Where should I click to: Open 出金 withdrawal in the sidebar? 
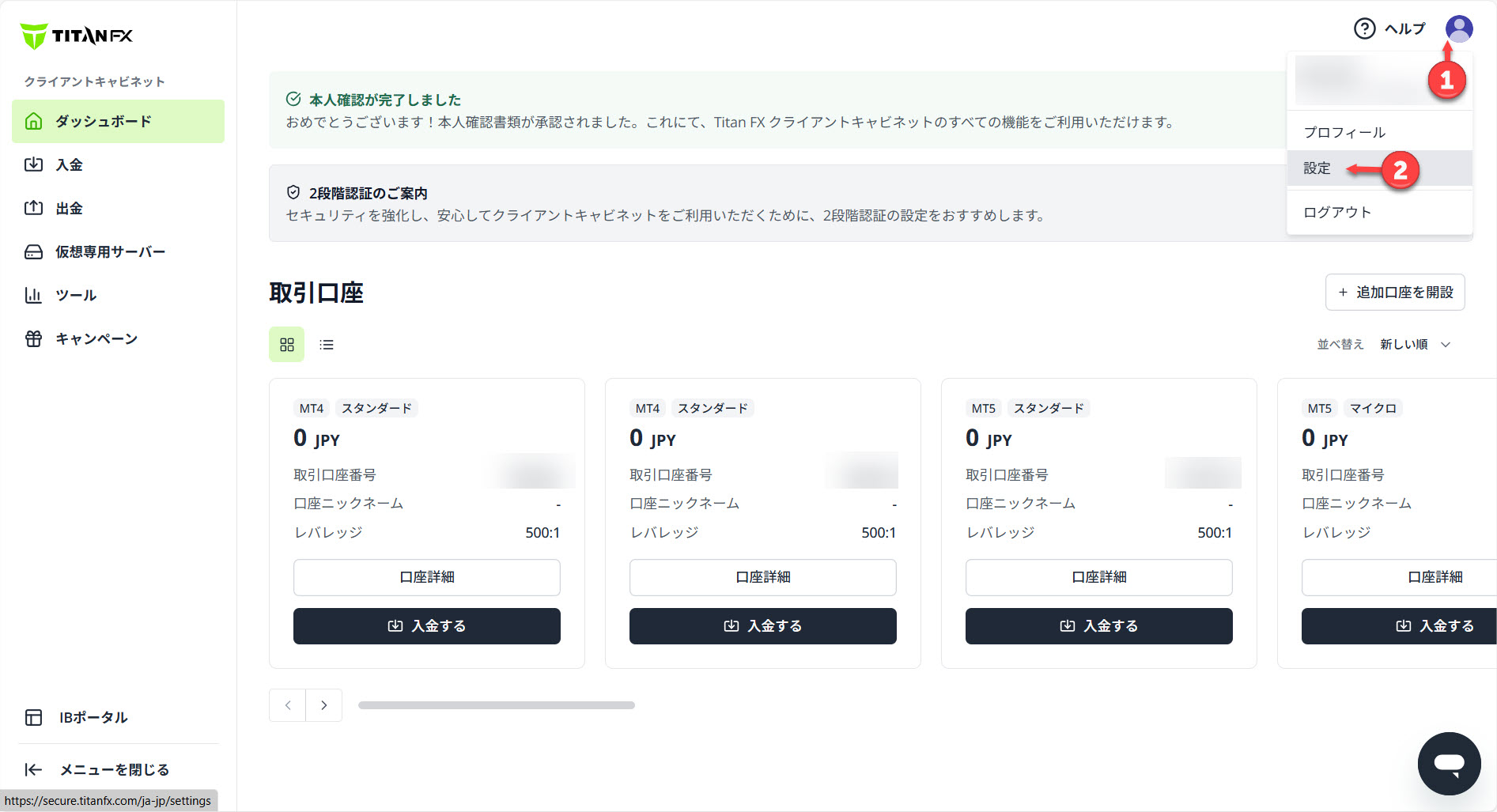click(x=70, y=208)
